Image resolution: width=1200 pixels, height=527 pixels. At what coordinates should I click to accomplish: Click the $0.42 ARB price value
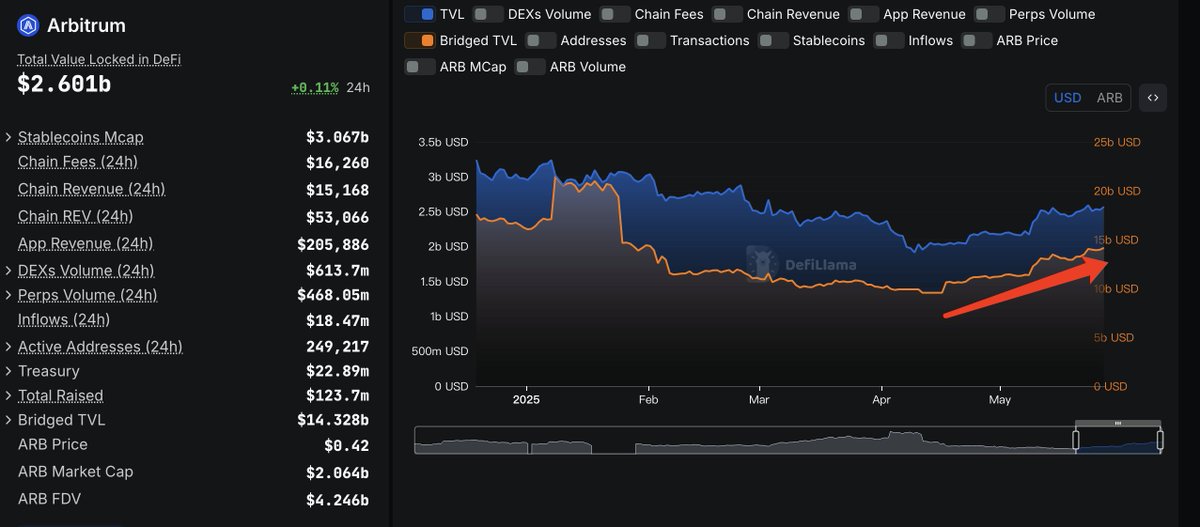347,445
